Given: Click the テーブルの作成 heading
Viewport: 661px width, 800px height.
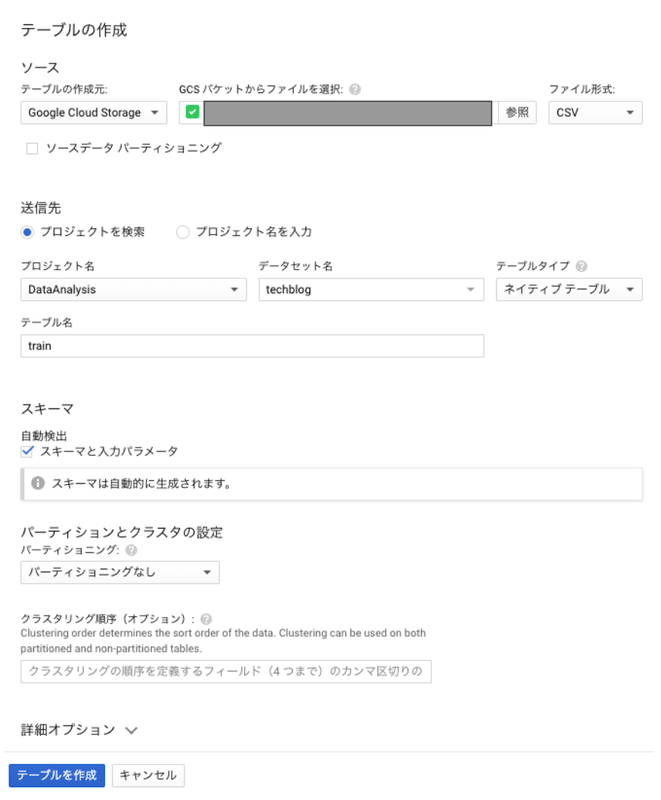Looking at the screenshot, I should 74,30.
